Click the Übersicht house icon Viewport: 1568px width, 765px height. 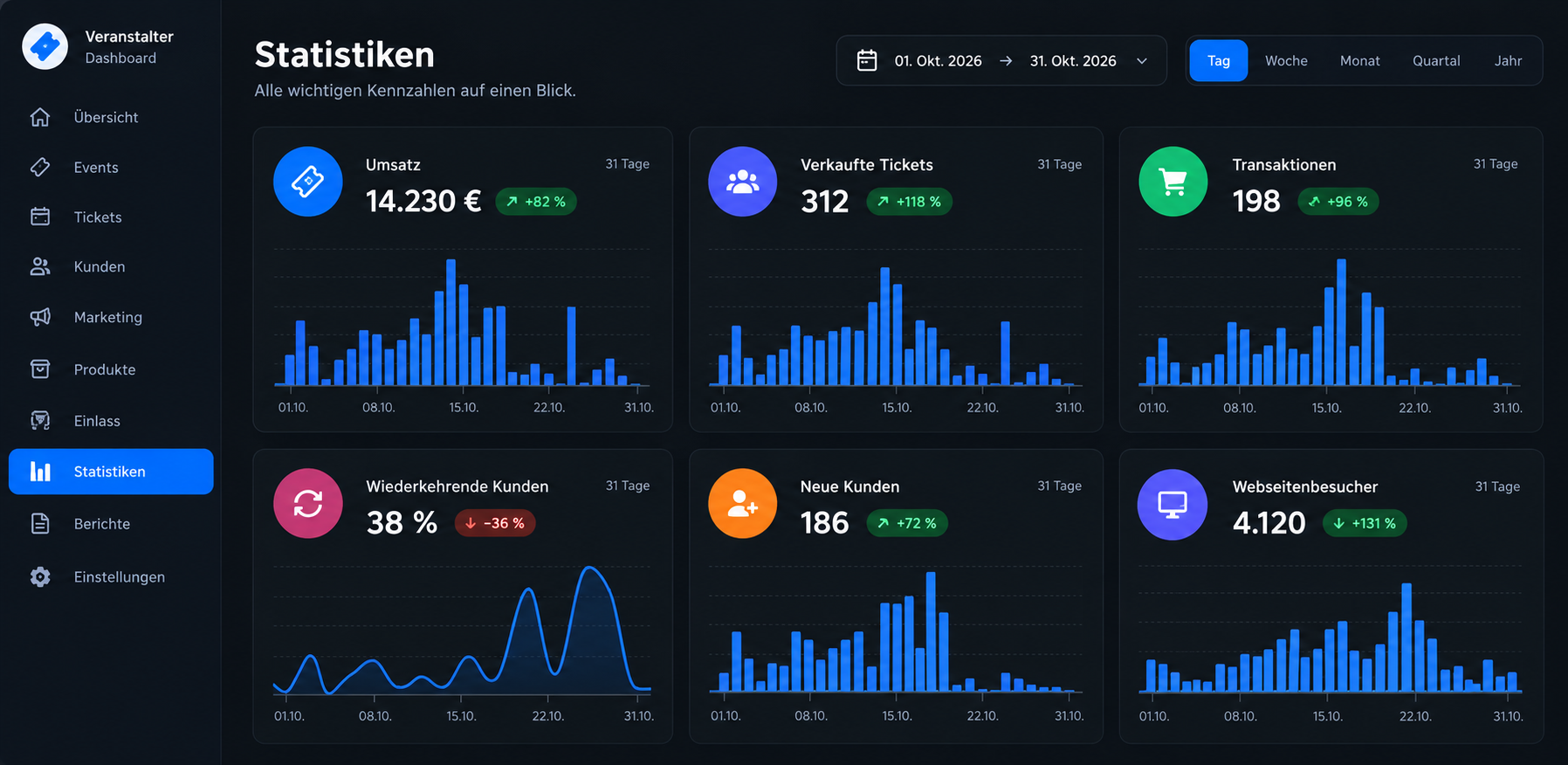coord(40,117)
